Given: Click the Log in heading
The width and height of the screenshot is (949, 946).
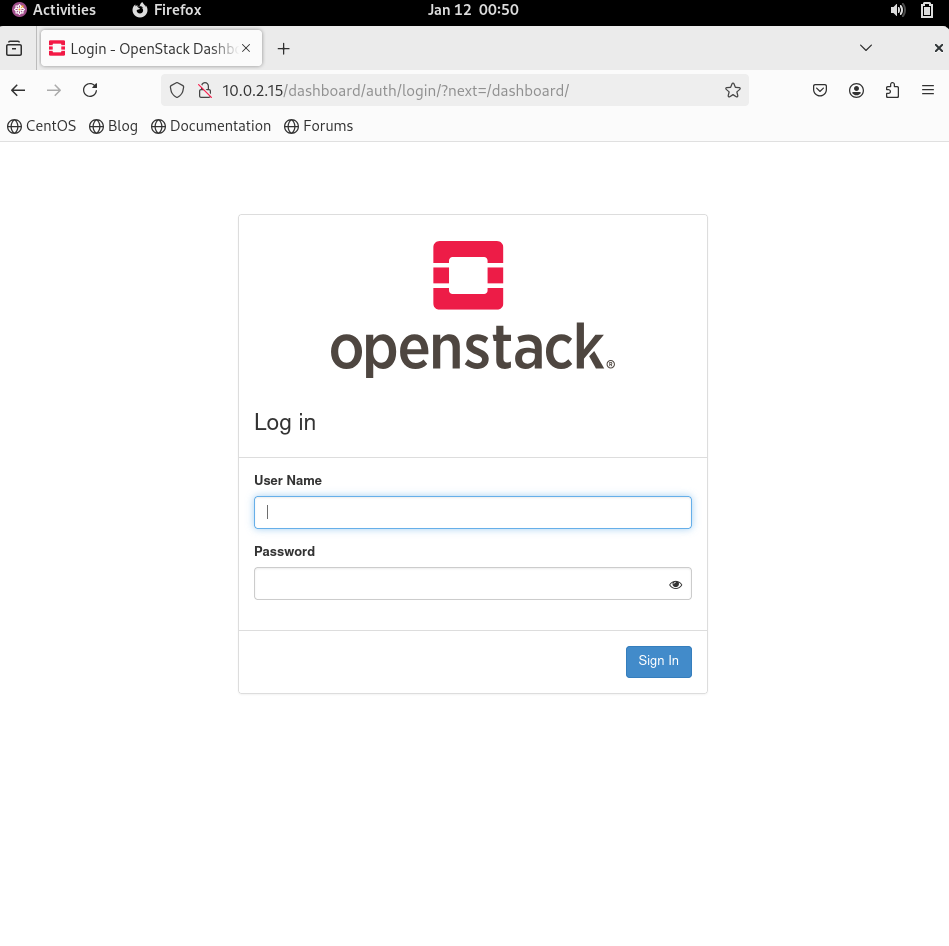Looking at the screenshot, I should pyautogui.click(x=285, y=422).
